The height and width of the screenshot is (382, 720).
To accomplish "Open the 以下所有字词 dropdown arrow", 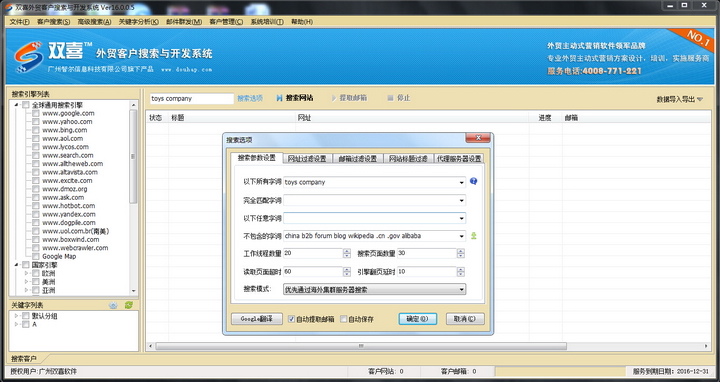I will [461, 182].
